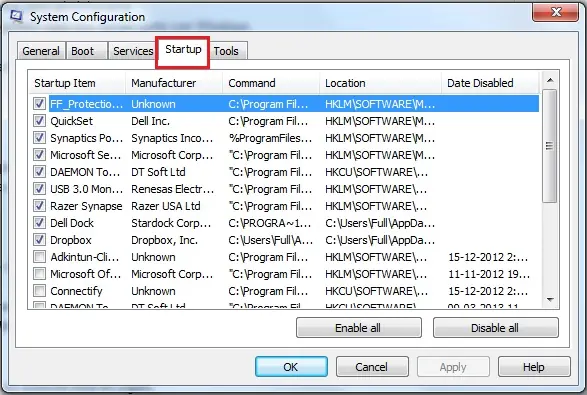The image size is (587, 395).
Task: Uncheck the FF_Protection startup item
Action: point(39,104)
